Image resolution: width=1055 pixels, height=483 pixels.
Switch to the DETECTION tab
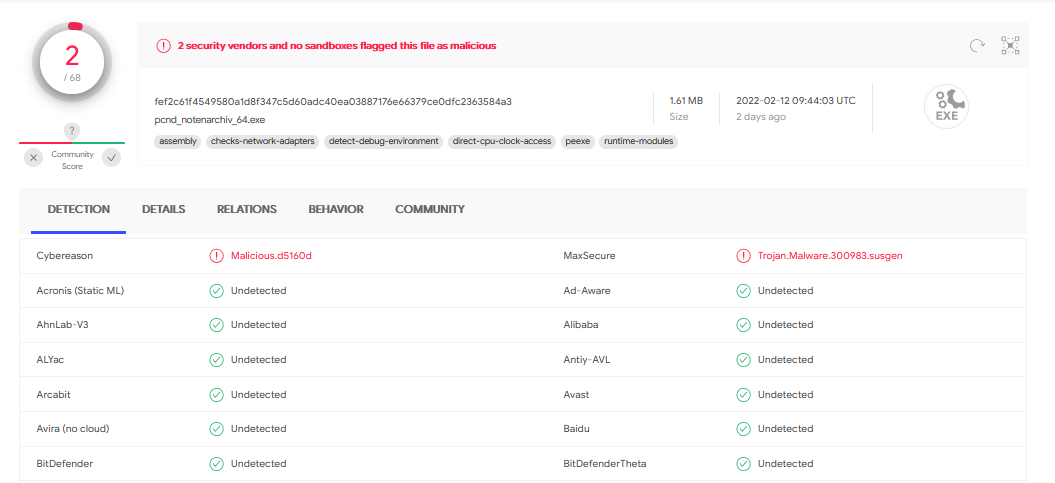tap(79, 209)
